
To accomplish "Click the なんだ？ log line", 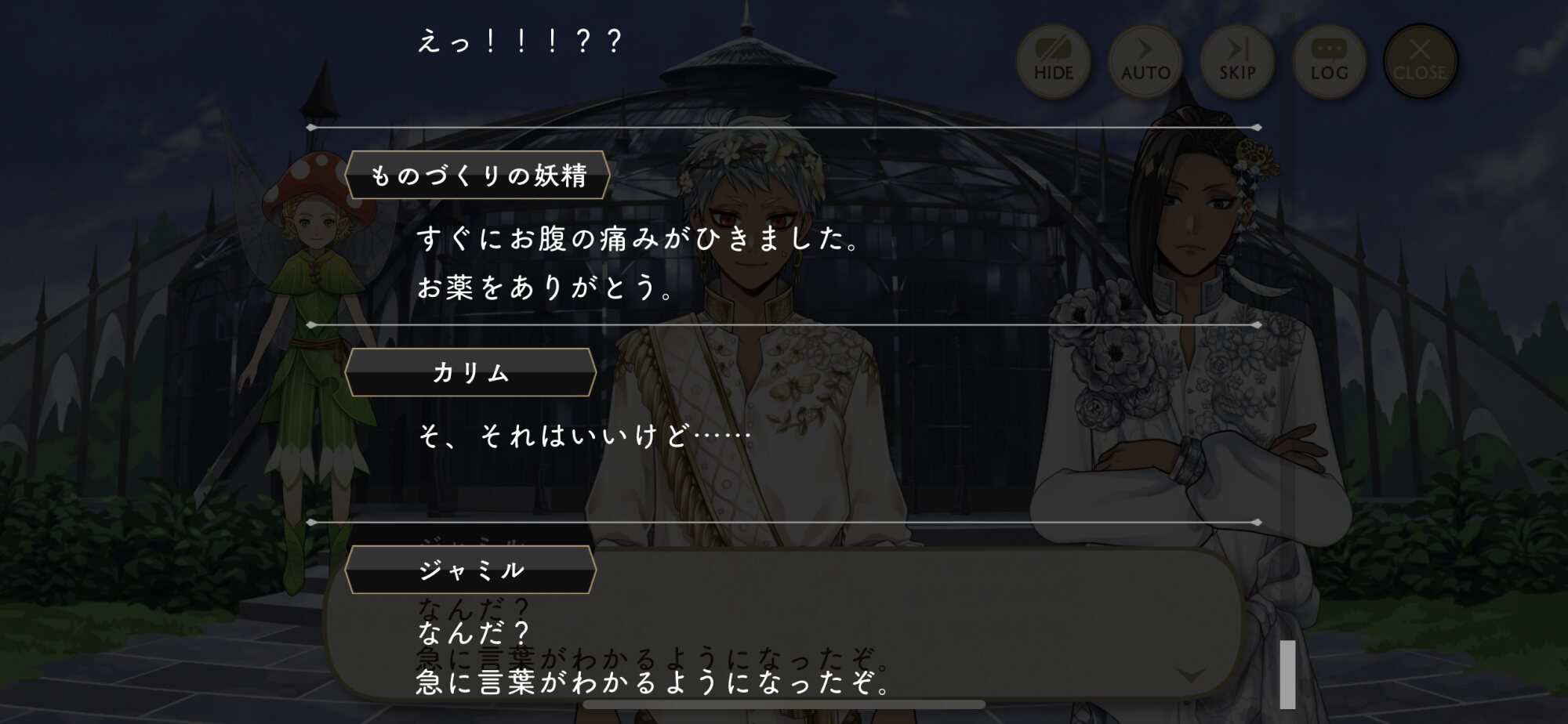I will 474,632.
